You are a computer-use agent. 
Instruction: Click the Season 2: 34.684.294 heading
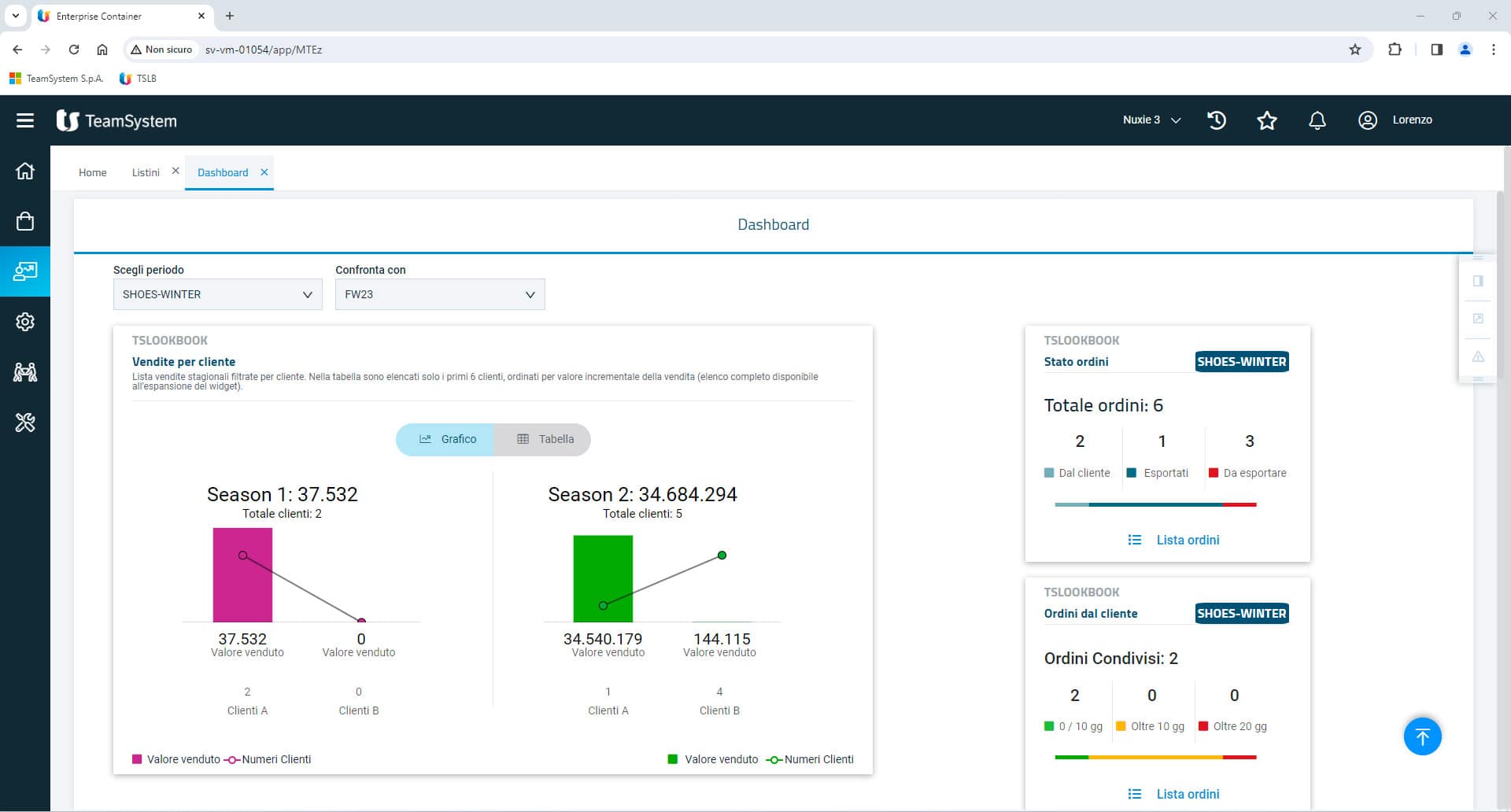coord(642,494)
